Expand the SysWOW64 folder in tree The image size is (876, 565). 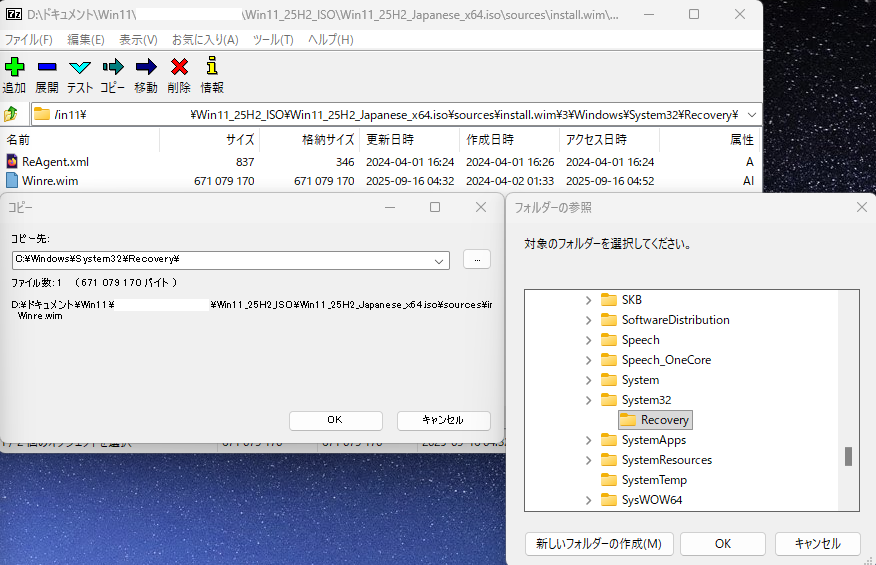[588, 500]
